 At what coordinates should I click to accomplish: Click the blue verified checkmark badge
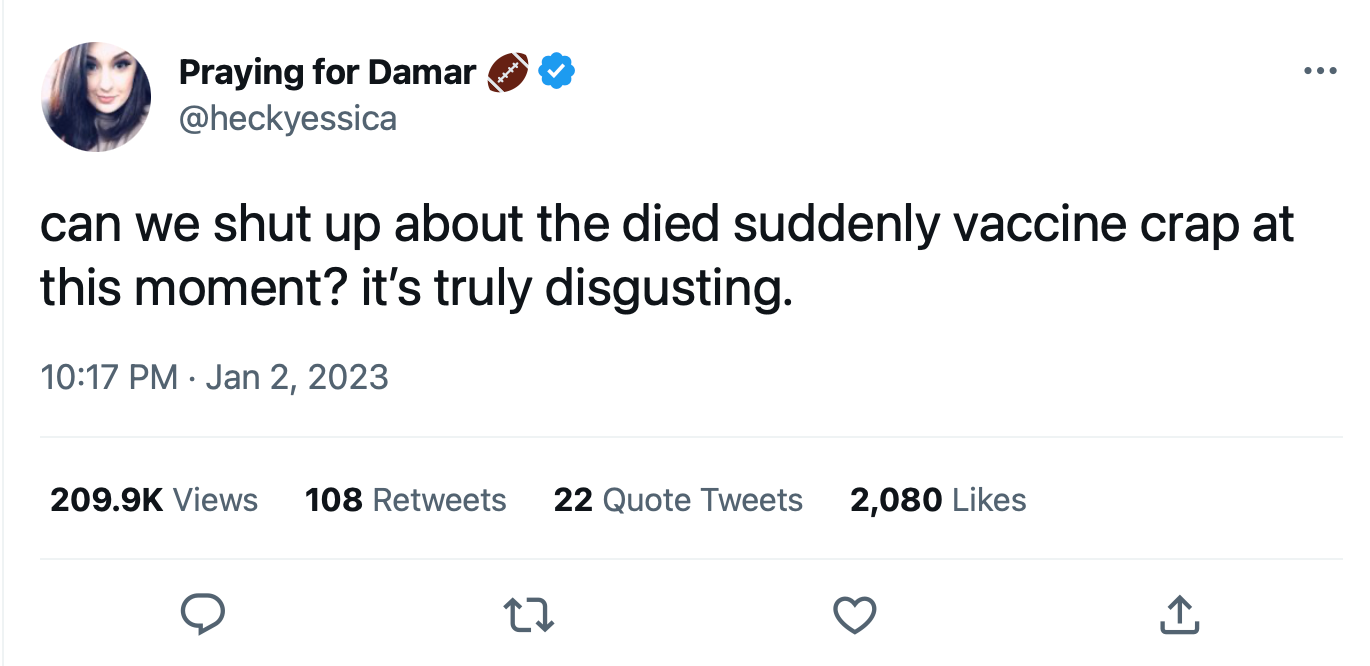pyautogui.click(x=557, y=72)
